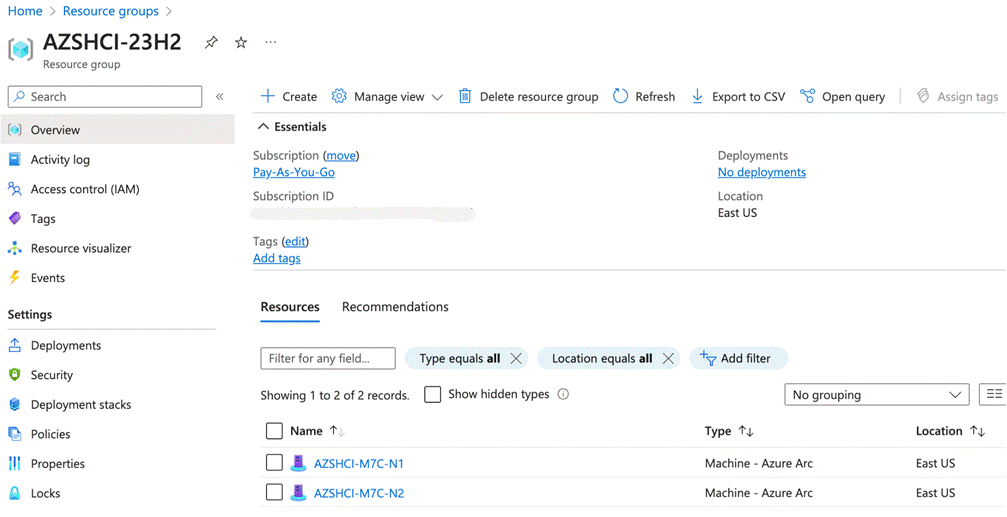Remove the Type equals all filter
This screenshot has height=517, width=1007.
click(x=516, y=358)
